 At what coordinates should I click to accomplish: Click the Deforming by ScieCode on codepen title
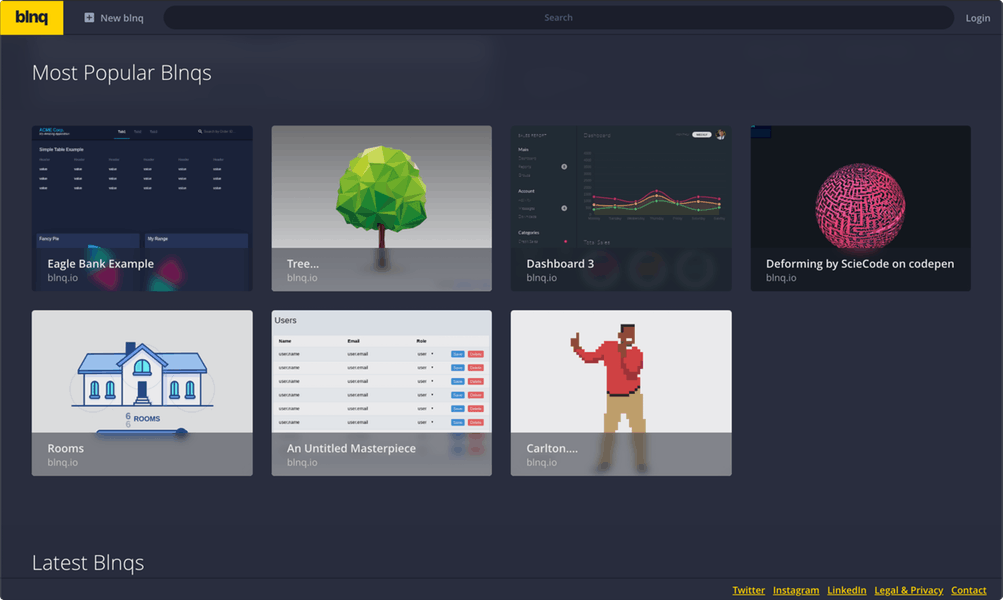860,264
